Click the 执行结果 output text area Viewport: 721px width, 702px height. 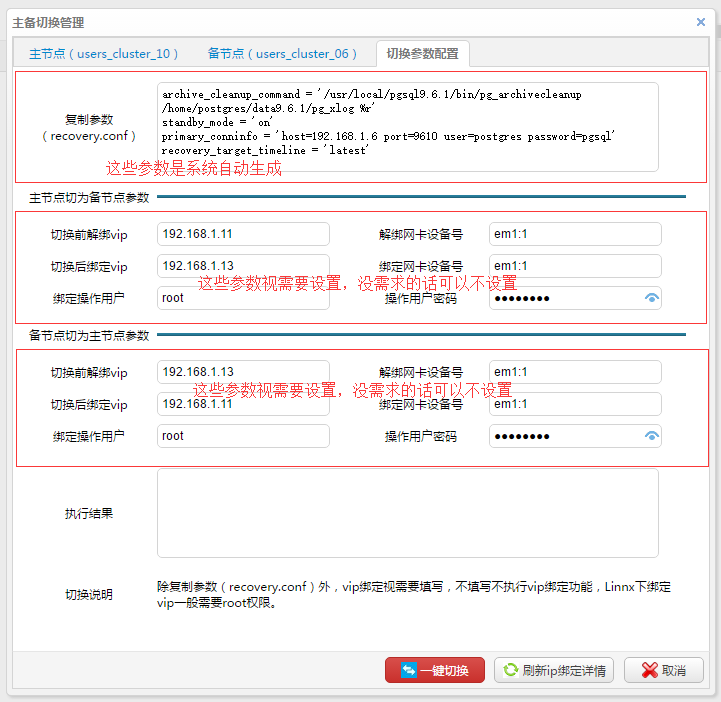click(407, 513)
